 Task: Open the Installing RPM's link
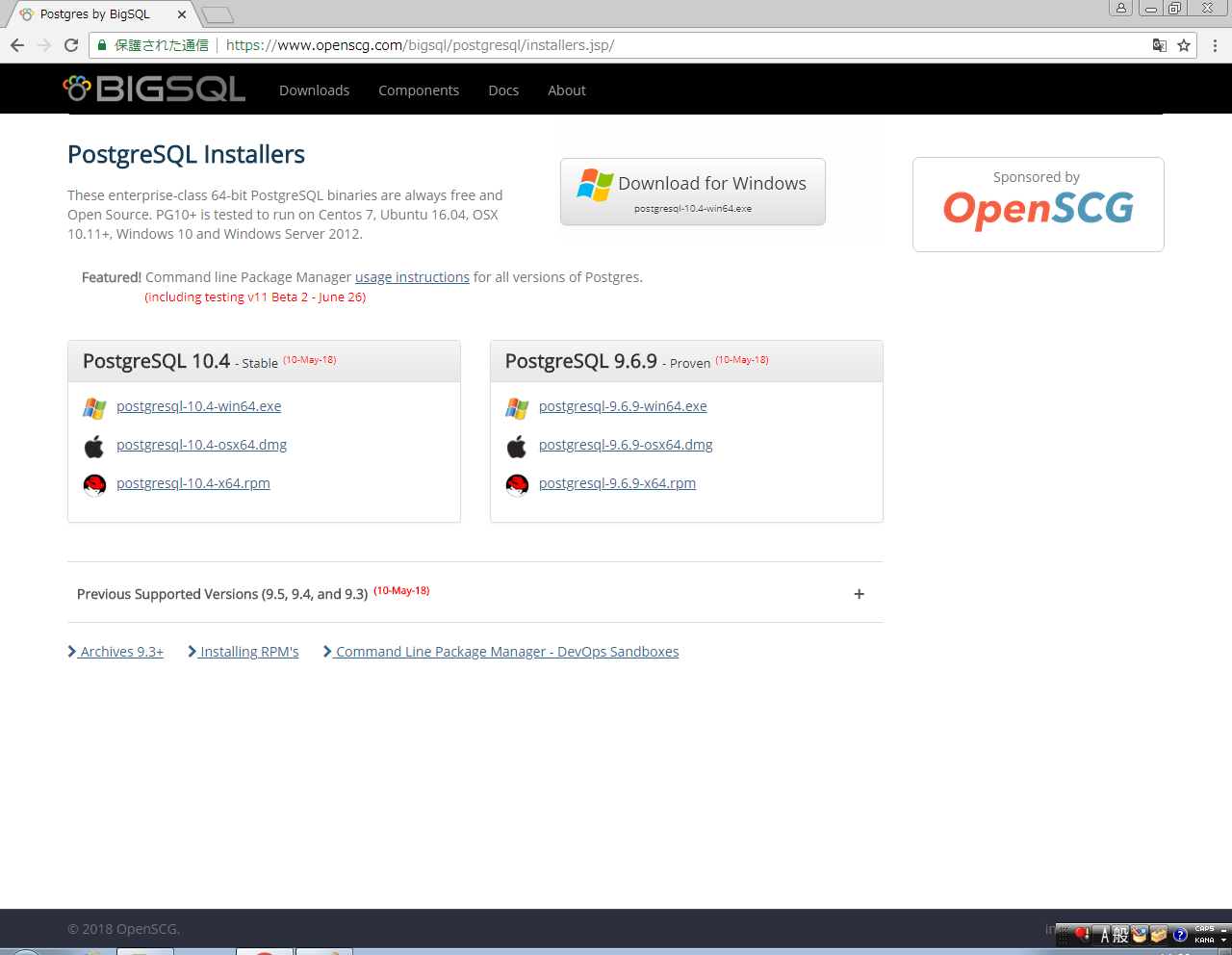tap(244, 652)
